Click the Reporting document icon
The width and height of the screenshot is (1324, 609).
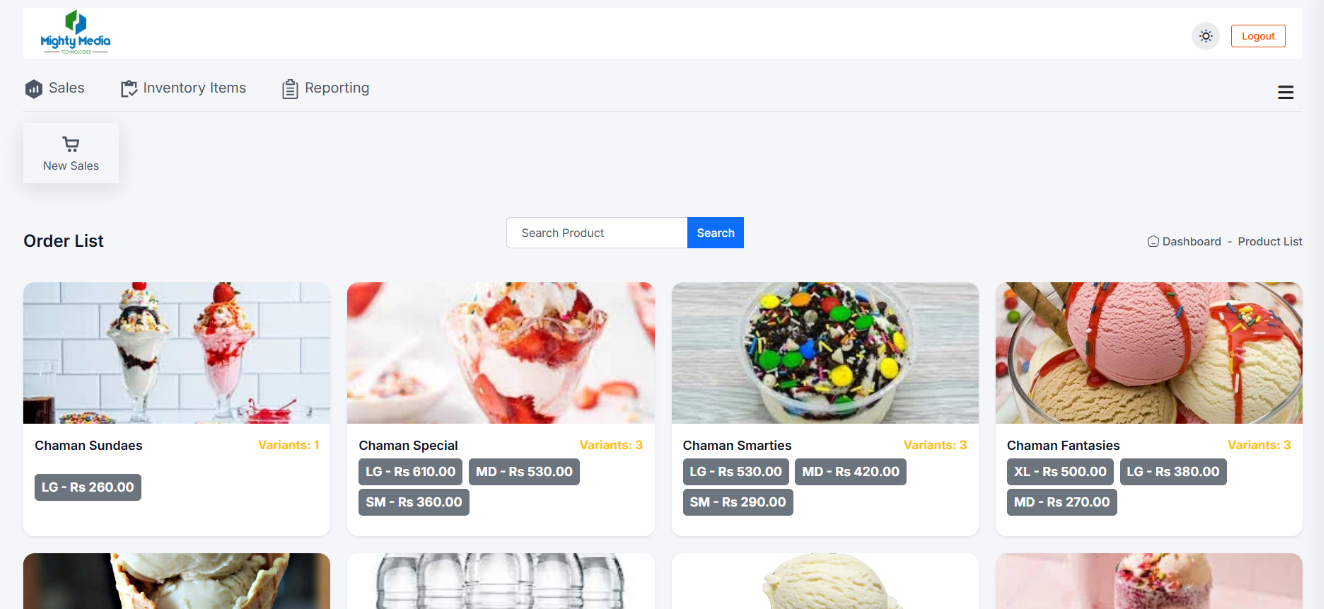tap(290, 89)
